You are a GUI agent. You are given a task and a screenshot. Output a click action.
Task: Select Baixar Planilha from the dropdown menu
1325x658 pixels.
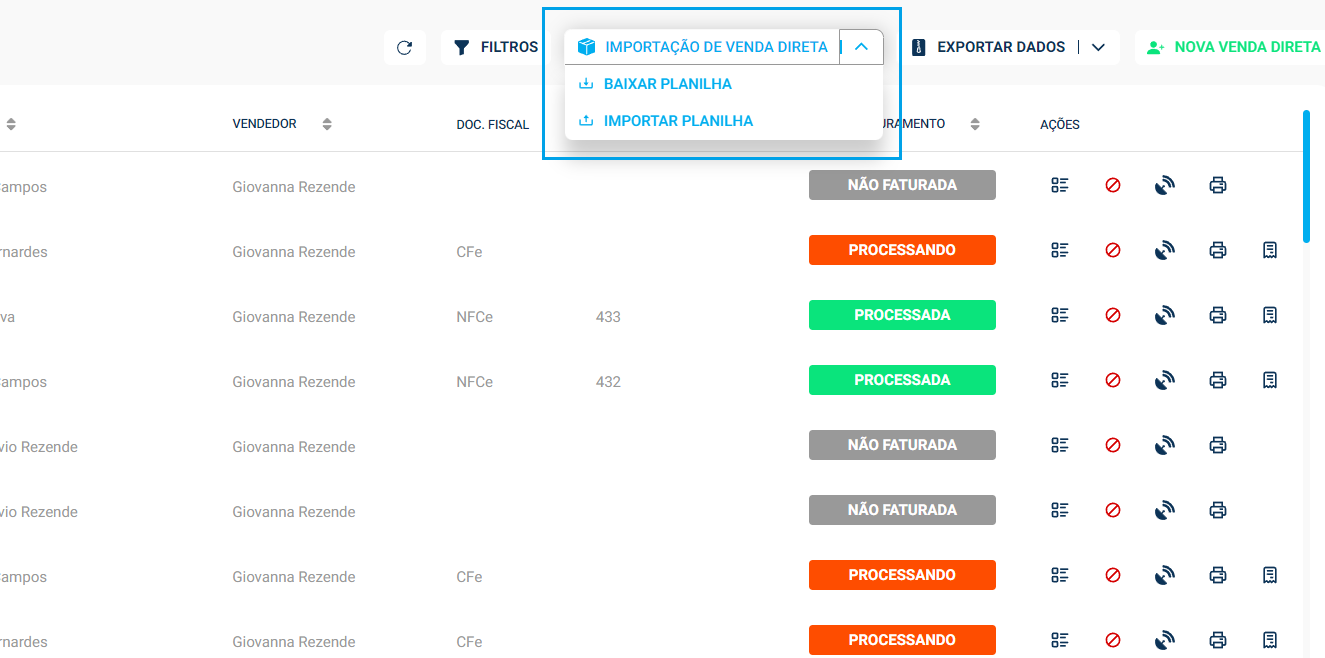pos(667,84)
